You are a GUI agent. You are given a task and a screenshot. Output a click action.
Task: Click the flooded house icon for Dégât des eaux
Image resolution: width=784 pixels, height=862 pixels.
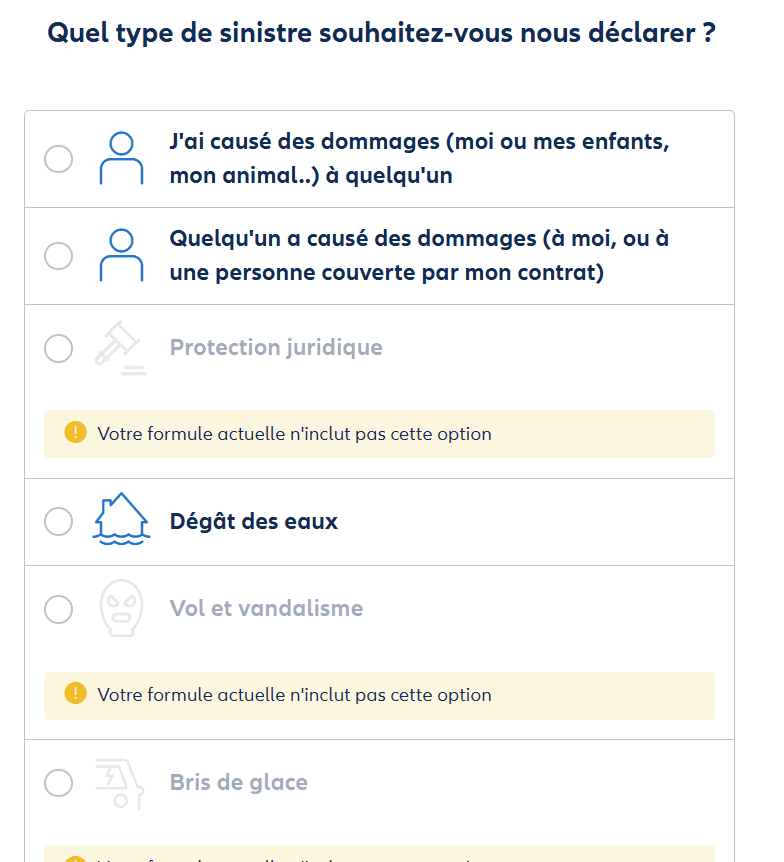(121, 520)
